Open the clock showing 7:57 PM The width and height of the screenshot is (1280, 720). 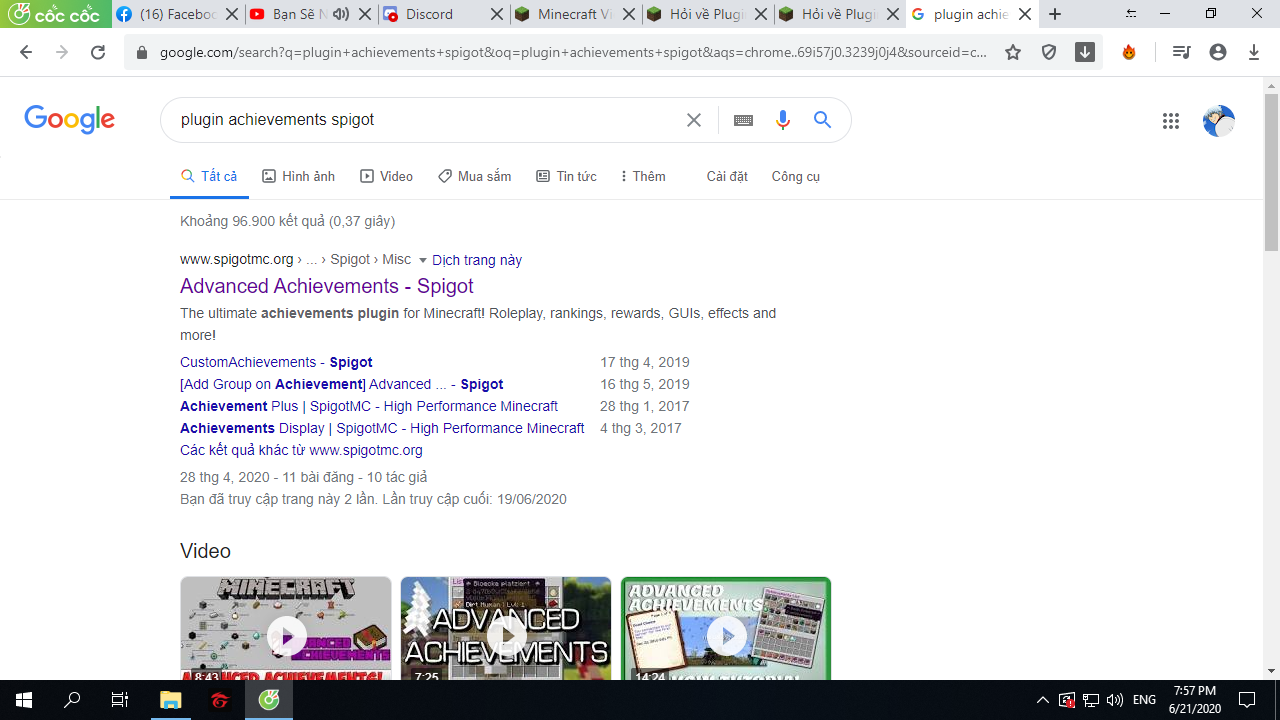coord(1194,700)
